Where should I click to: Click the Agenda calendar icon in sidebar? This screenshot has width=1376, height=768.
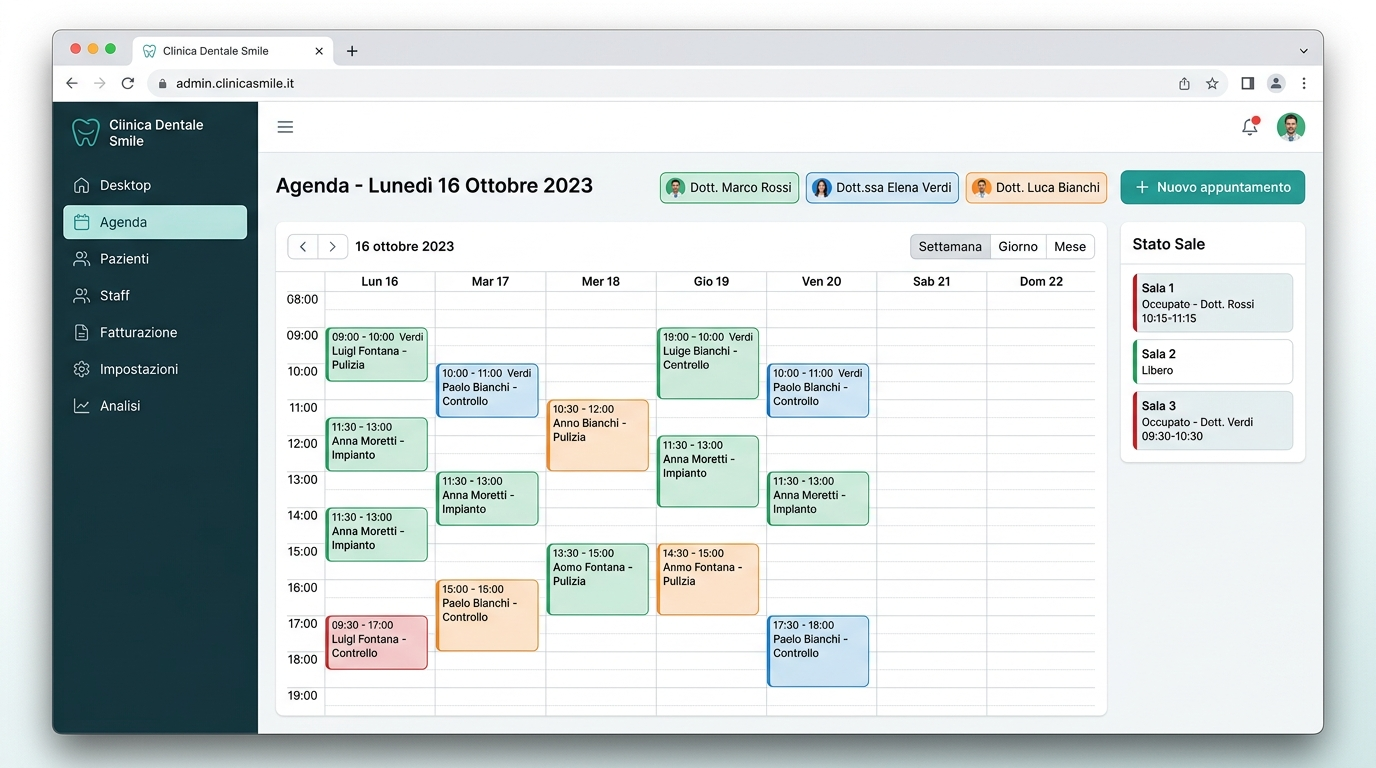(82, 222)
